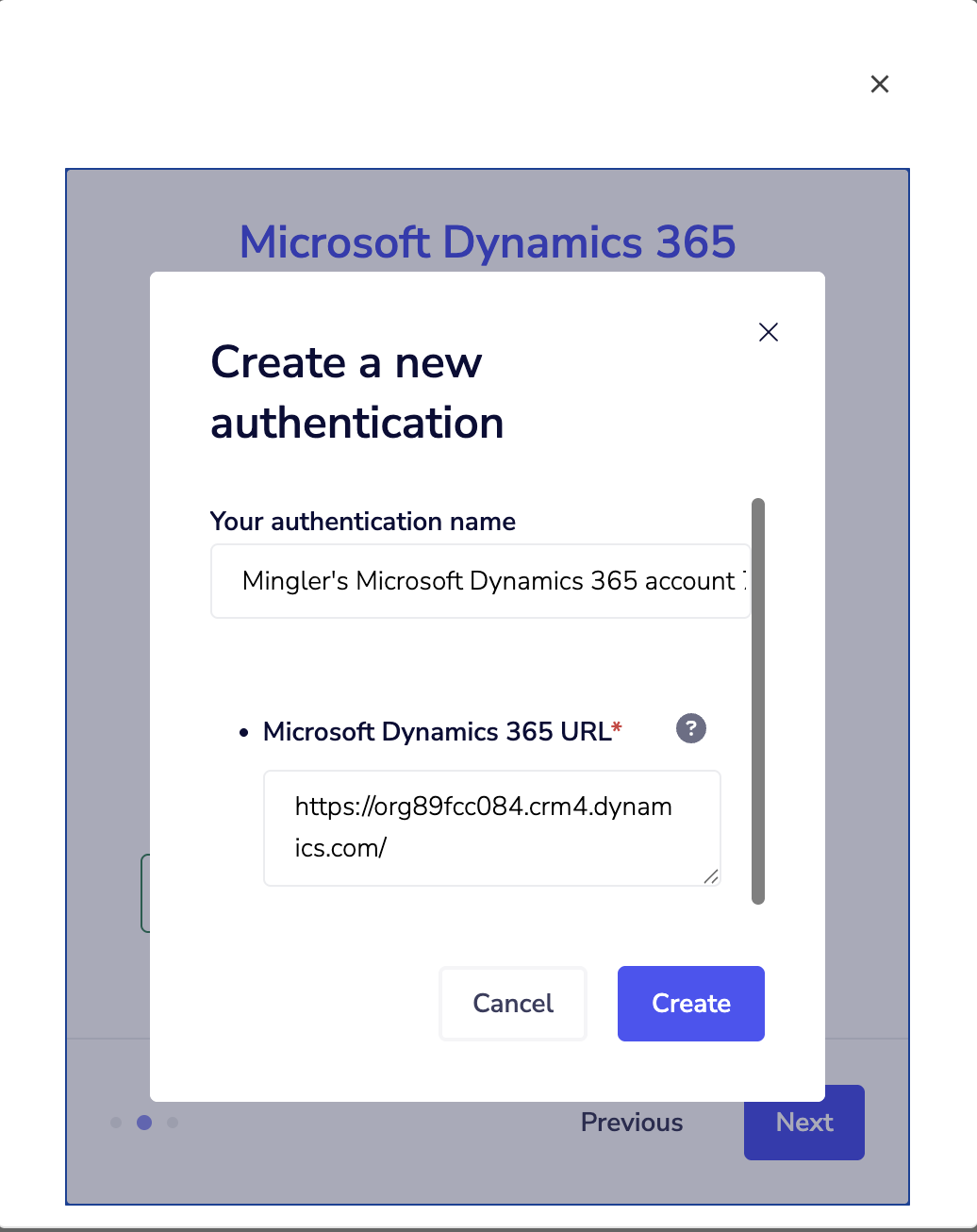Select the third step indicator dot
The height and width of the screenshot is (1232, 977).
pos(173,1123)
